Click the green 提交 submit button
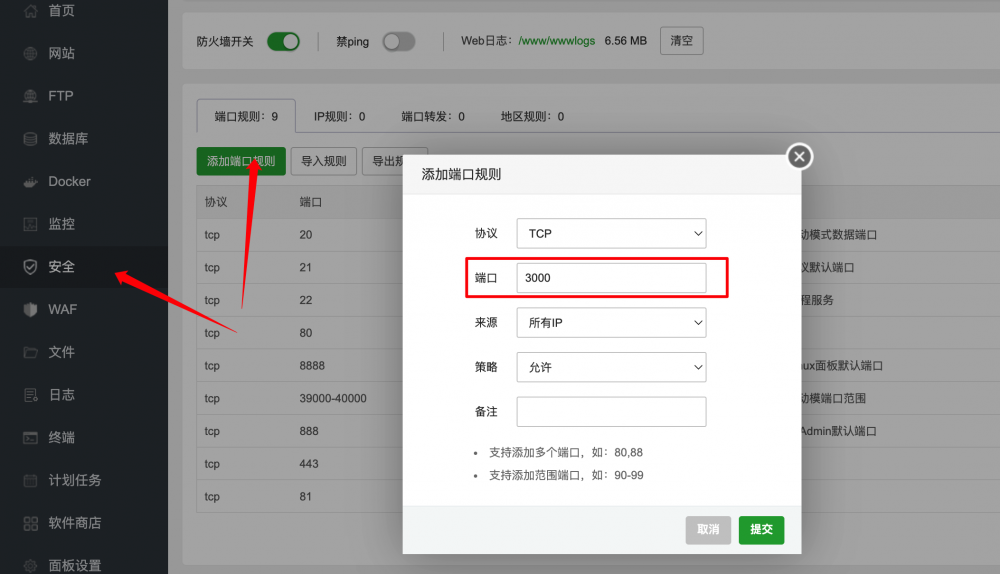Viewport: 1000px width, 574px height. [x=761, y=529]
